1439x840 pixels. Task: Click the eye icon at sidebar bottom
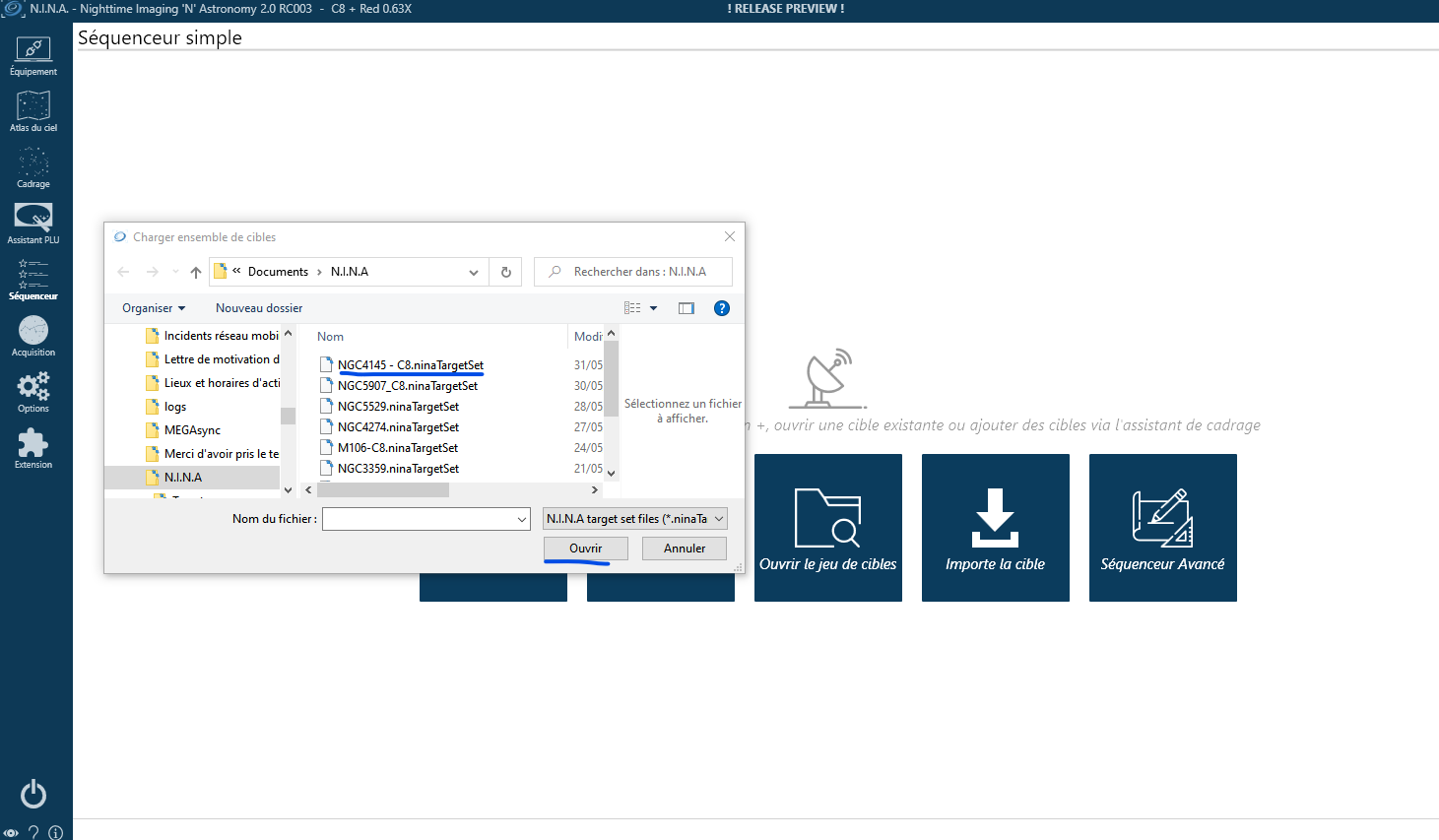coord(11,832)
